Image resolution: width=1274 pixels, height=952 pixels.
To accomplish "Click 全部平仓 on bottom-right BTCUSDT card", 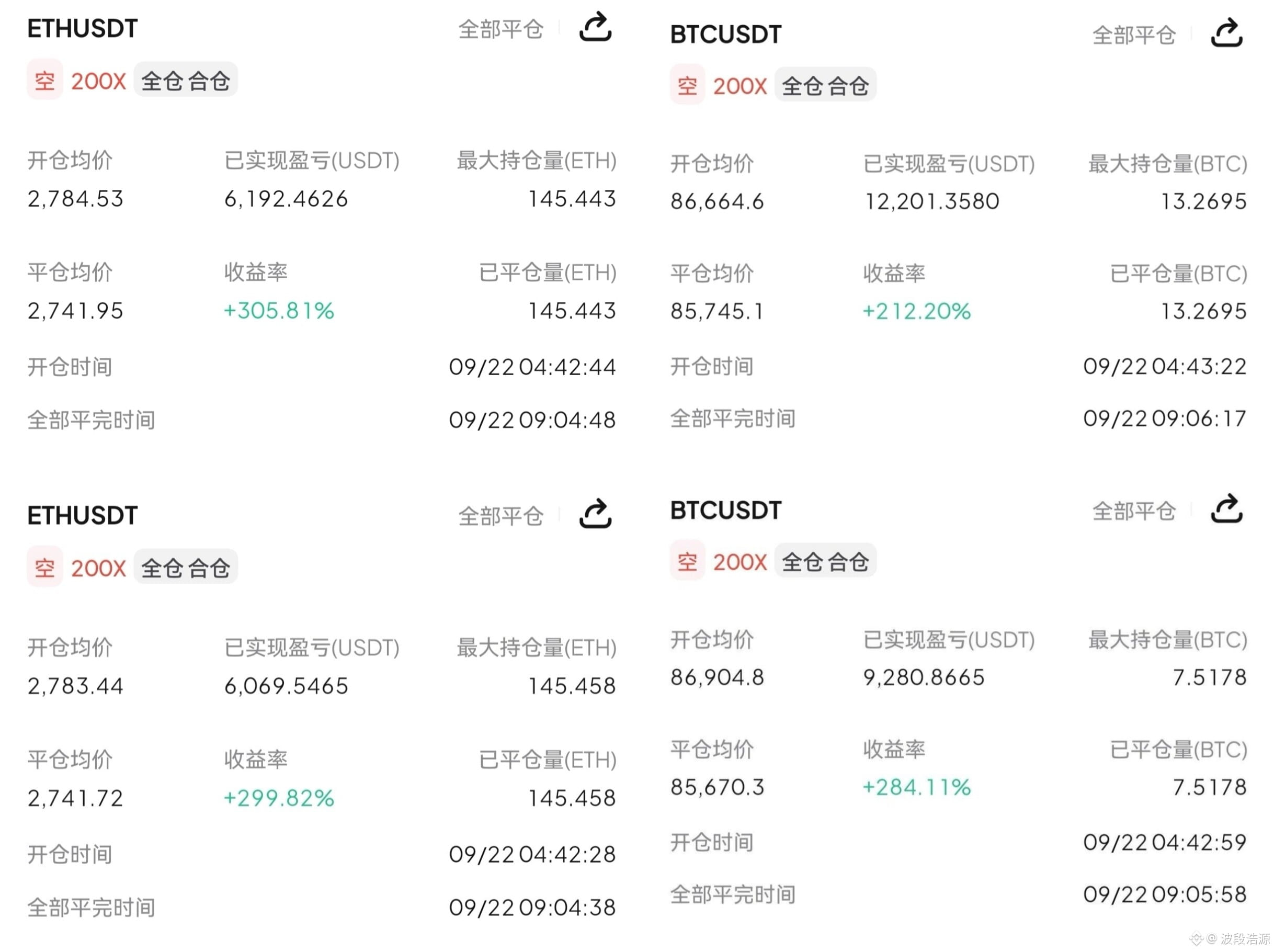I will (1133, 511).
